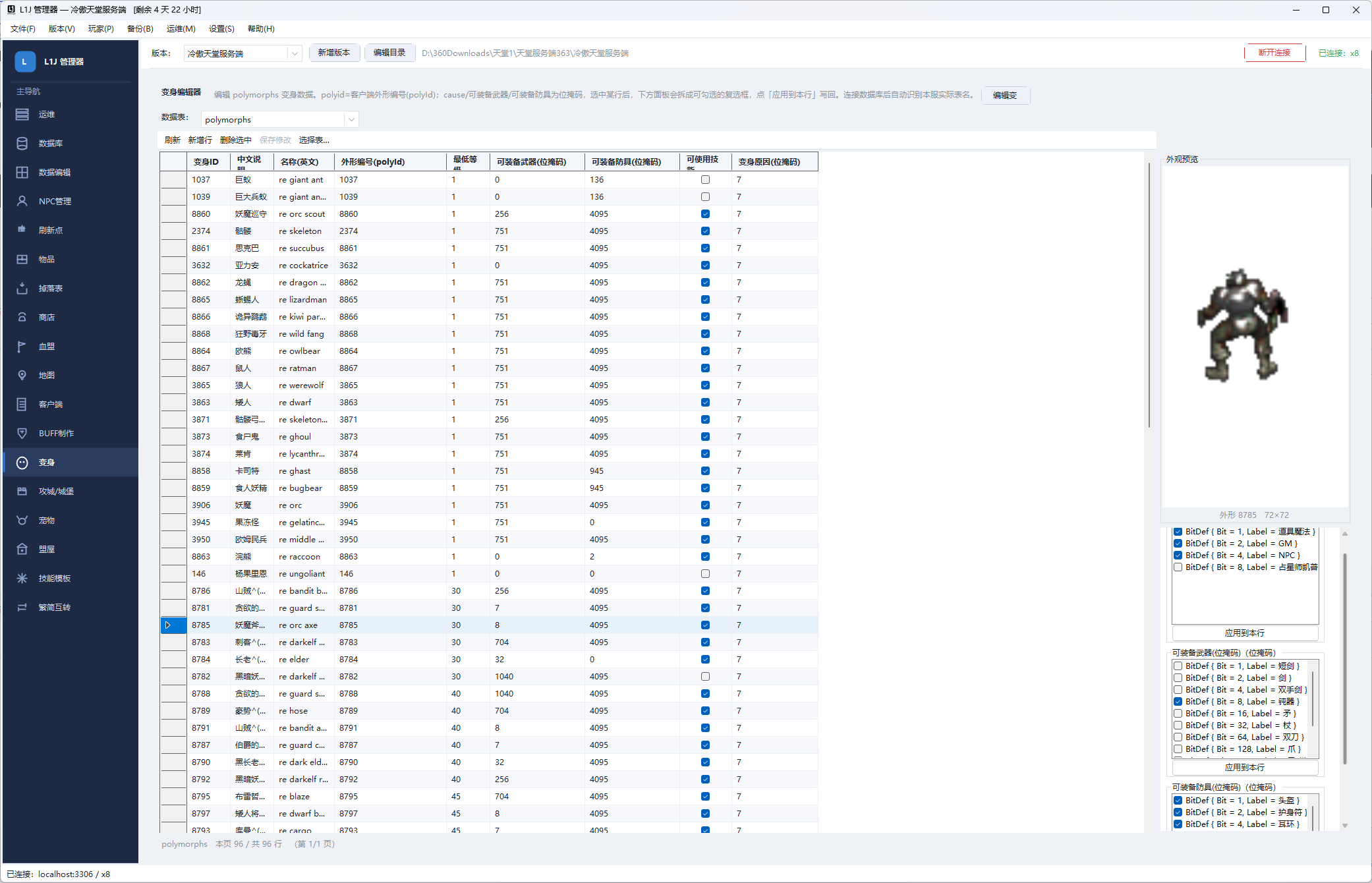Expand the polymorphs 数据表 dropdown

click(x=351, y=120)
